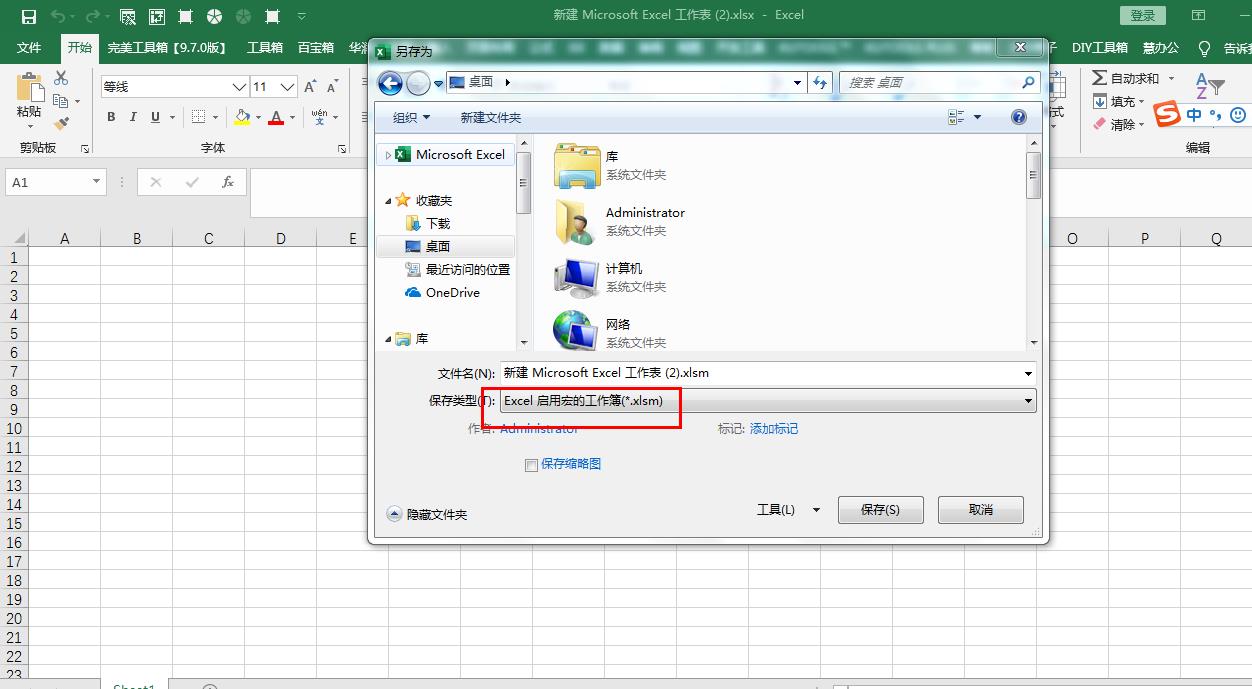This screenshot has height=689, width=1252.
Task: Click the 添加标记 link
Action: pos(774,428)
